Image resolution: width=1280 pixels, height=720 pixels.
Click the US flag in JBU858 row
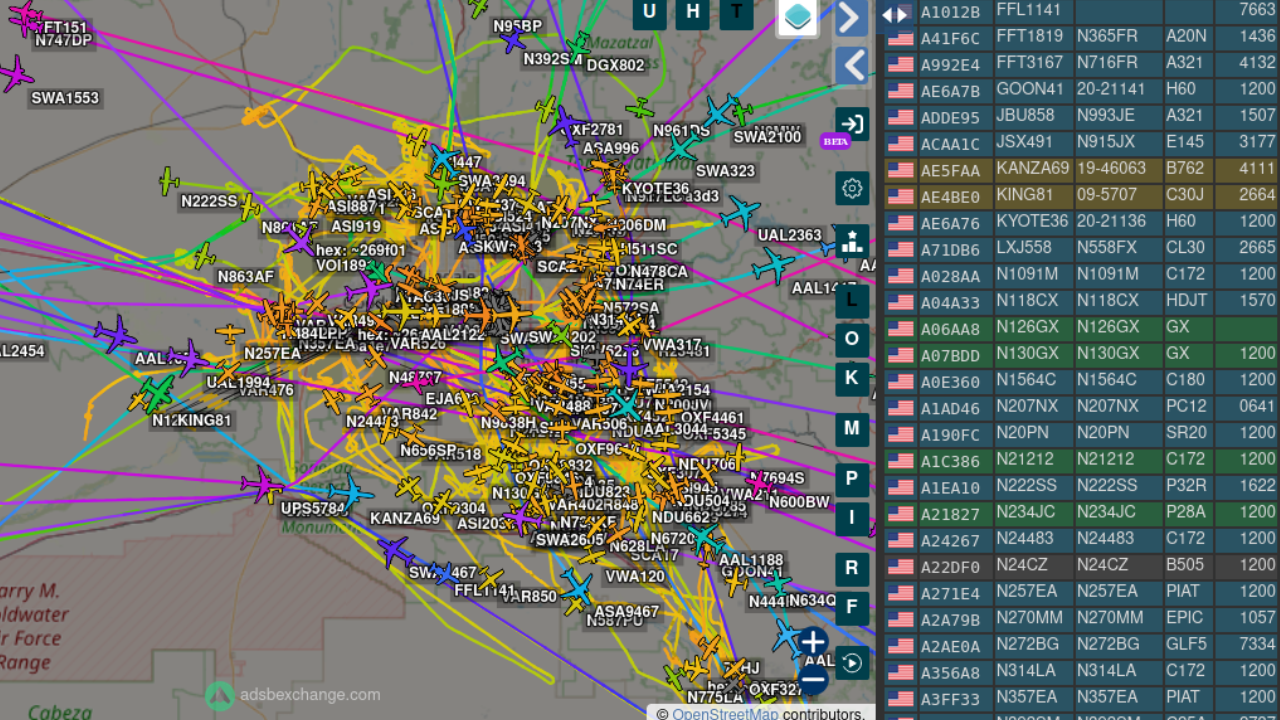(x=900, y=117)
